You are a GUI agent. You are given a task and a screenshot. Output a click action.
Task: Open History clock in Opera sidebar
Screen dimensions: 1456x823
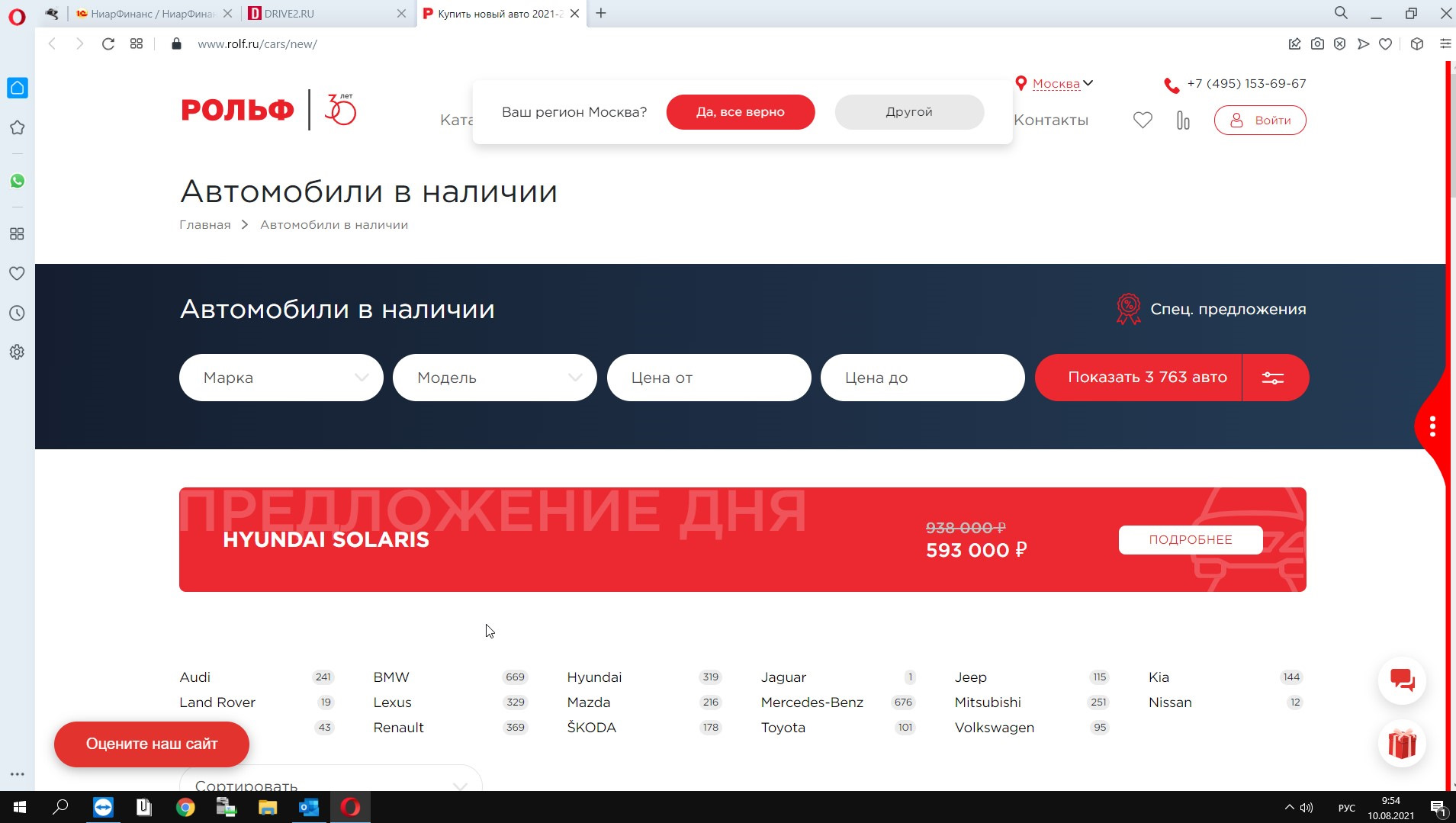(x=17, y=313)
